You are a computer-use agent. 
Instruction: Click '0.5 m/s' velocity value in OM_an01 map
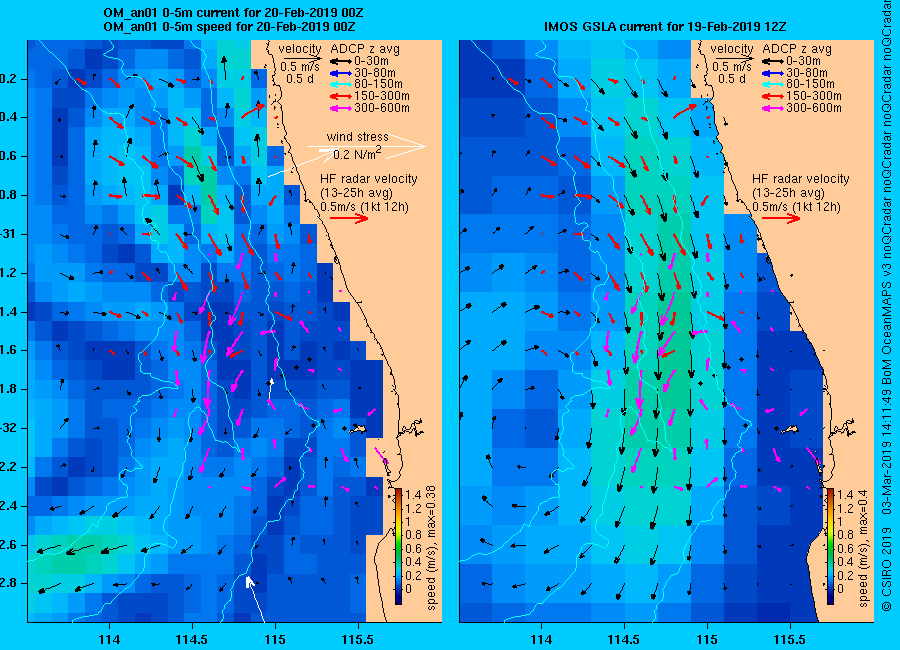pyautogui.click(x=300, y=67)
